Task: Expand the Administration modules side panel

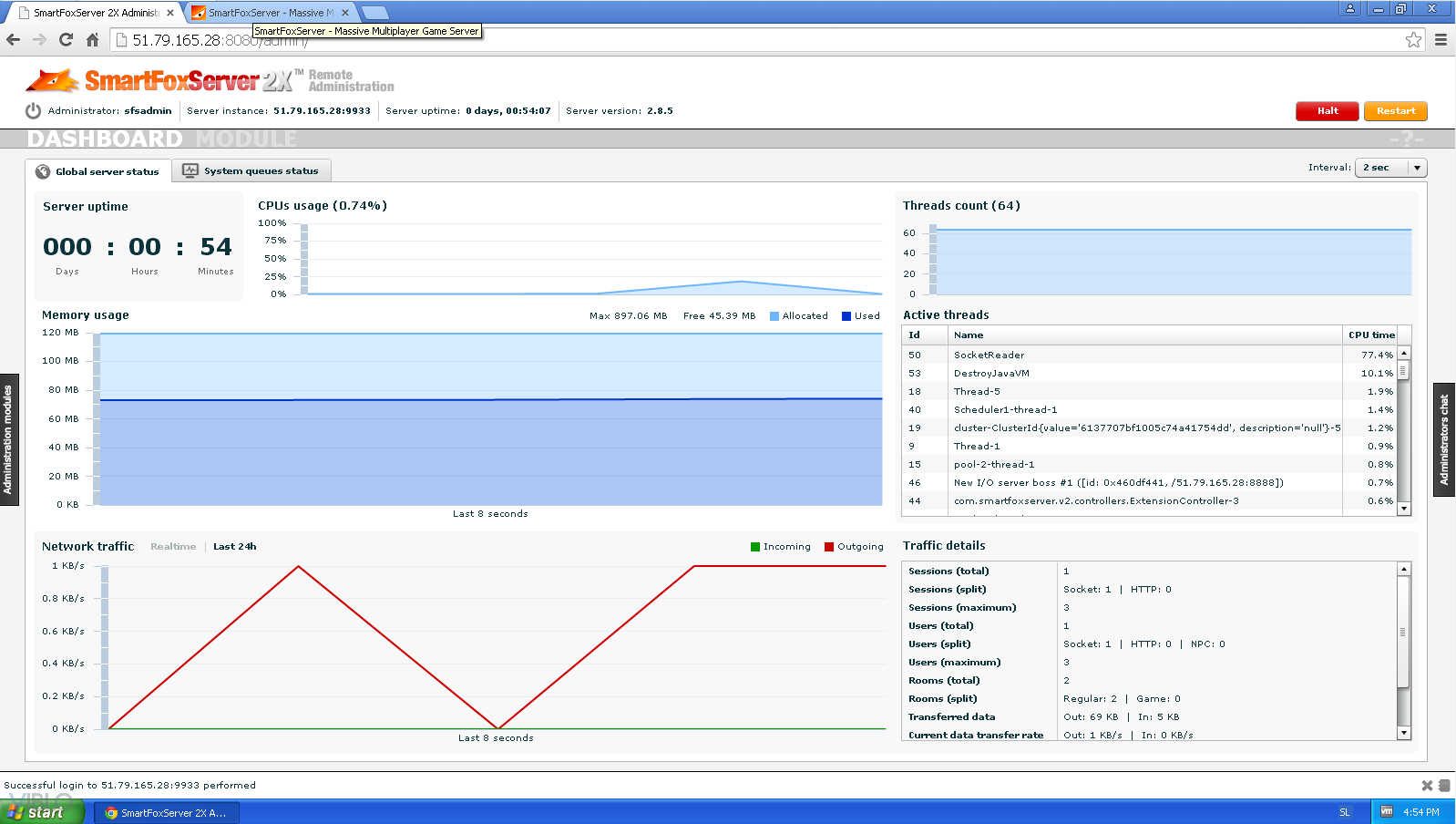Action: pos(8,439)
